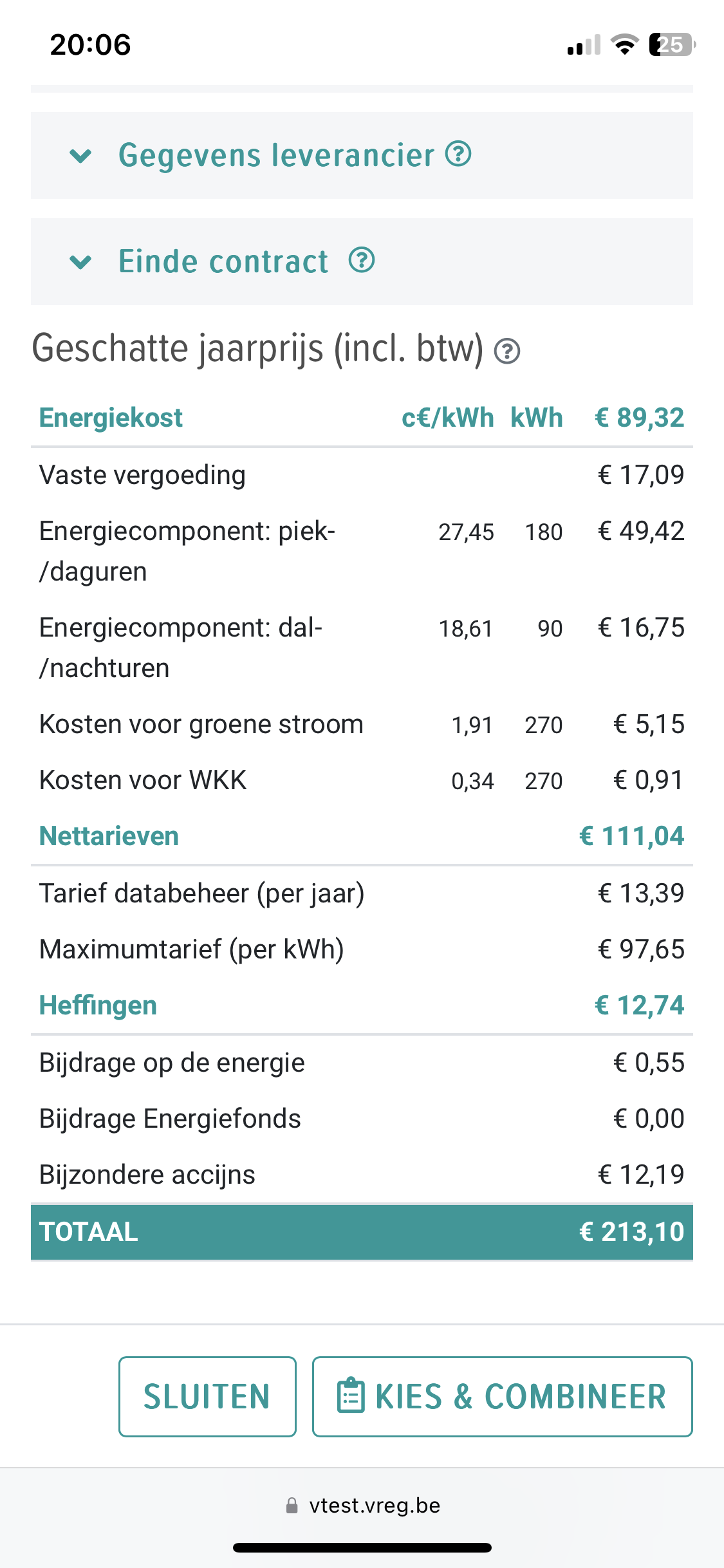Tap the vtest.vreg.be address bar
Viewport: 724px width, 1568px height.
(375, 1506)
